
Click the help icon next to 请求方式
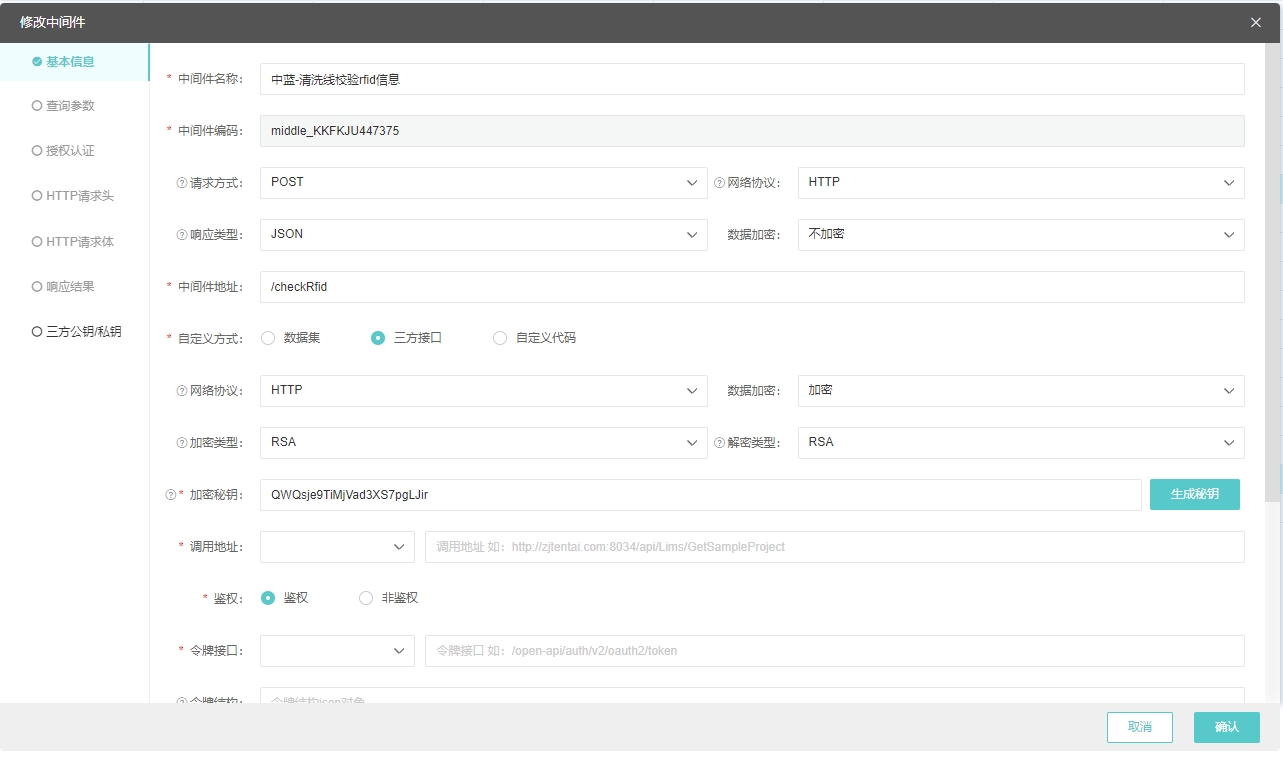coord(182,183)
